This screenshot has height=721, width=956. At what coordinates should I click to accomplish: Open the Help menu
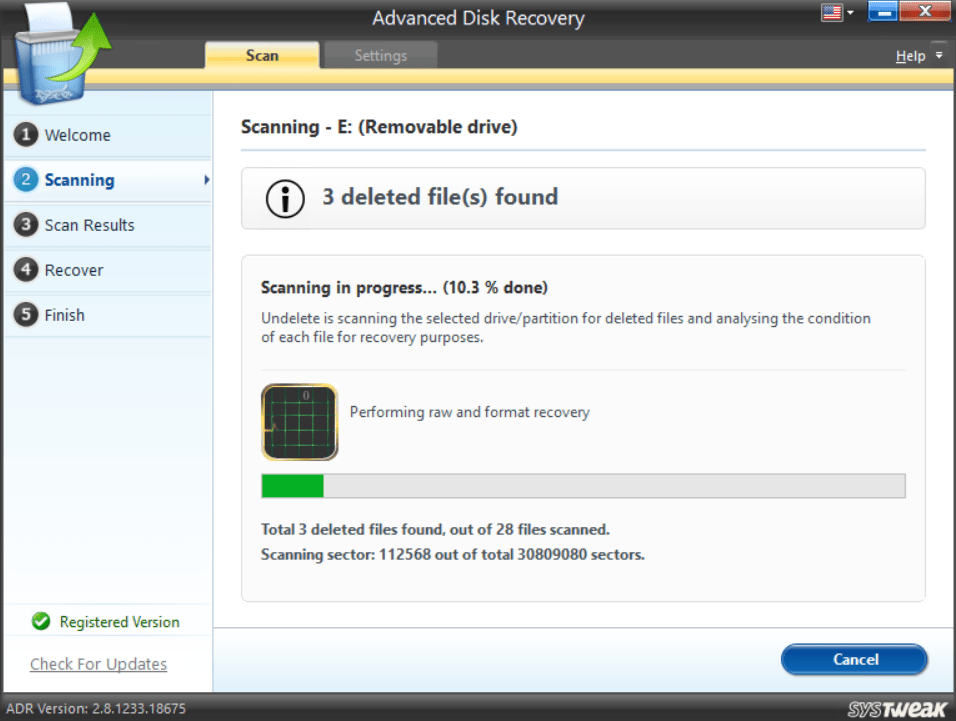(x=910, y=56)
